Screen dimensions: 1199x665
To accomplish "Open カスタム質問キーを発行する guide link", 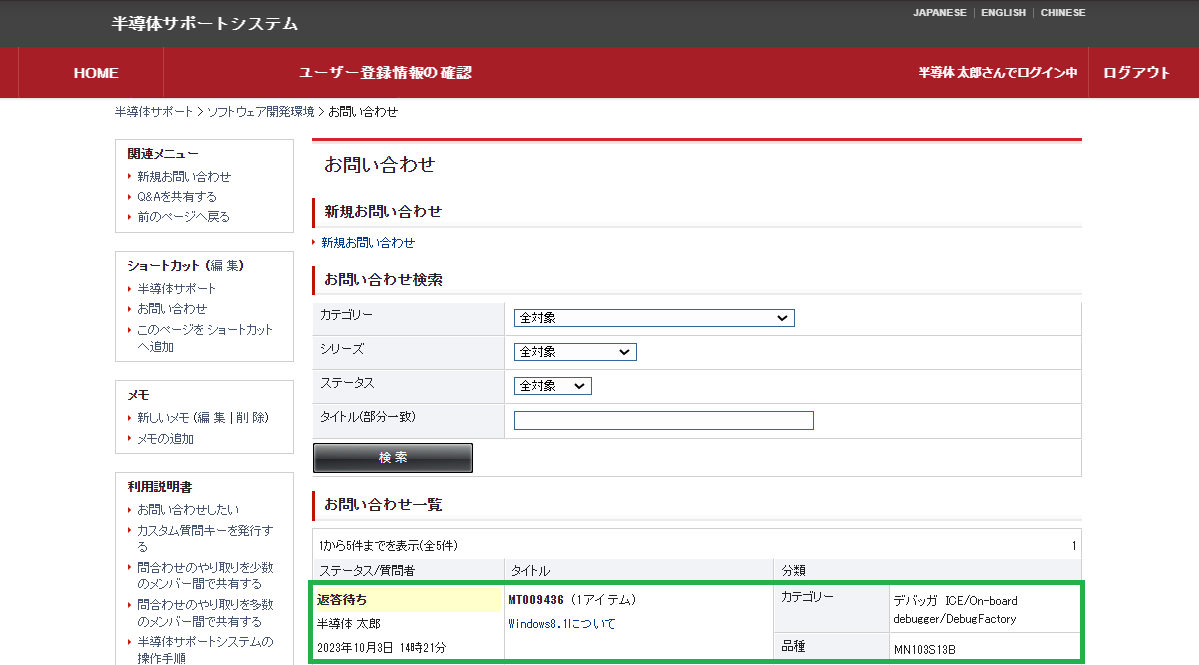I will click(x=205, y=538).
